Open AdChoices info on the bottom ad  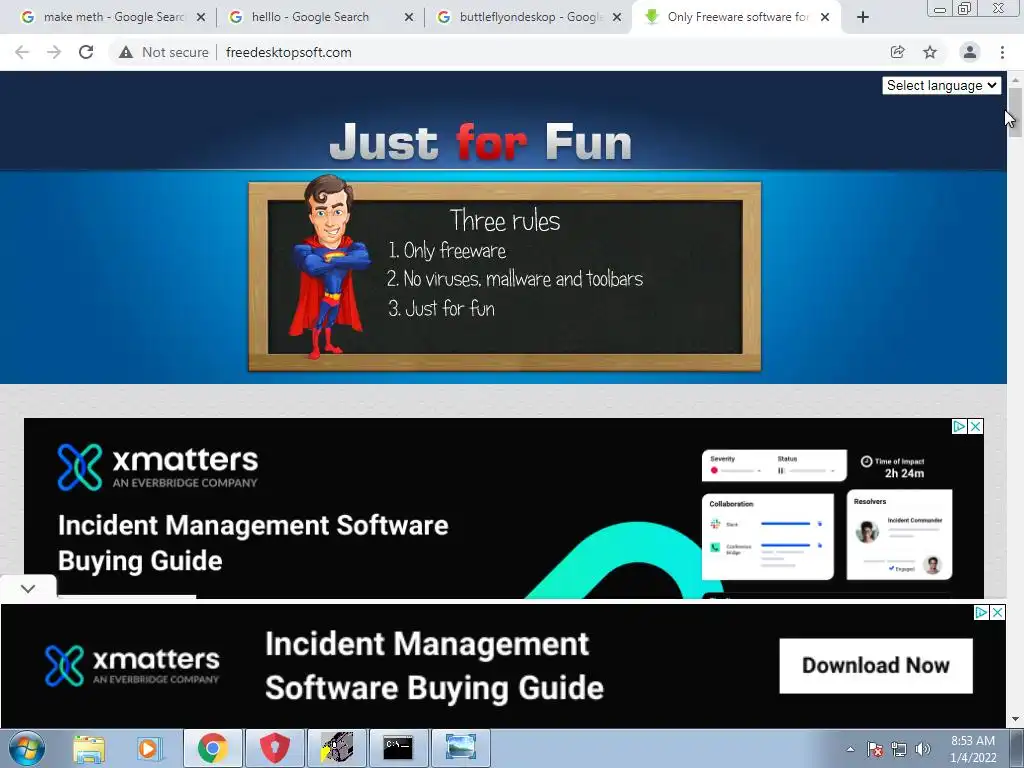tap(981, 613)
